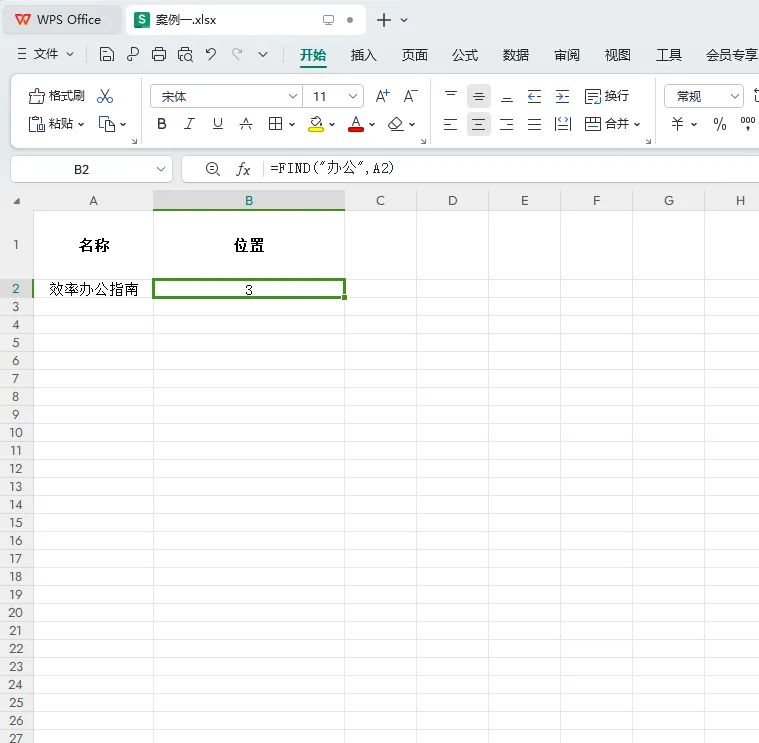Open the Borders dropdown arrow
The width and height of the screenshot is (759, 743).
pyautogui.click(x=292, y=124)
